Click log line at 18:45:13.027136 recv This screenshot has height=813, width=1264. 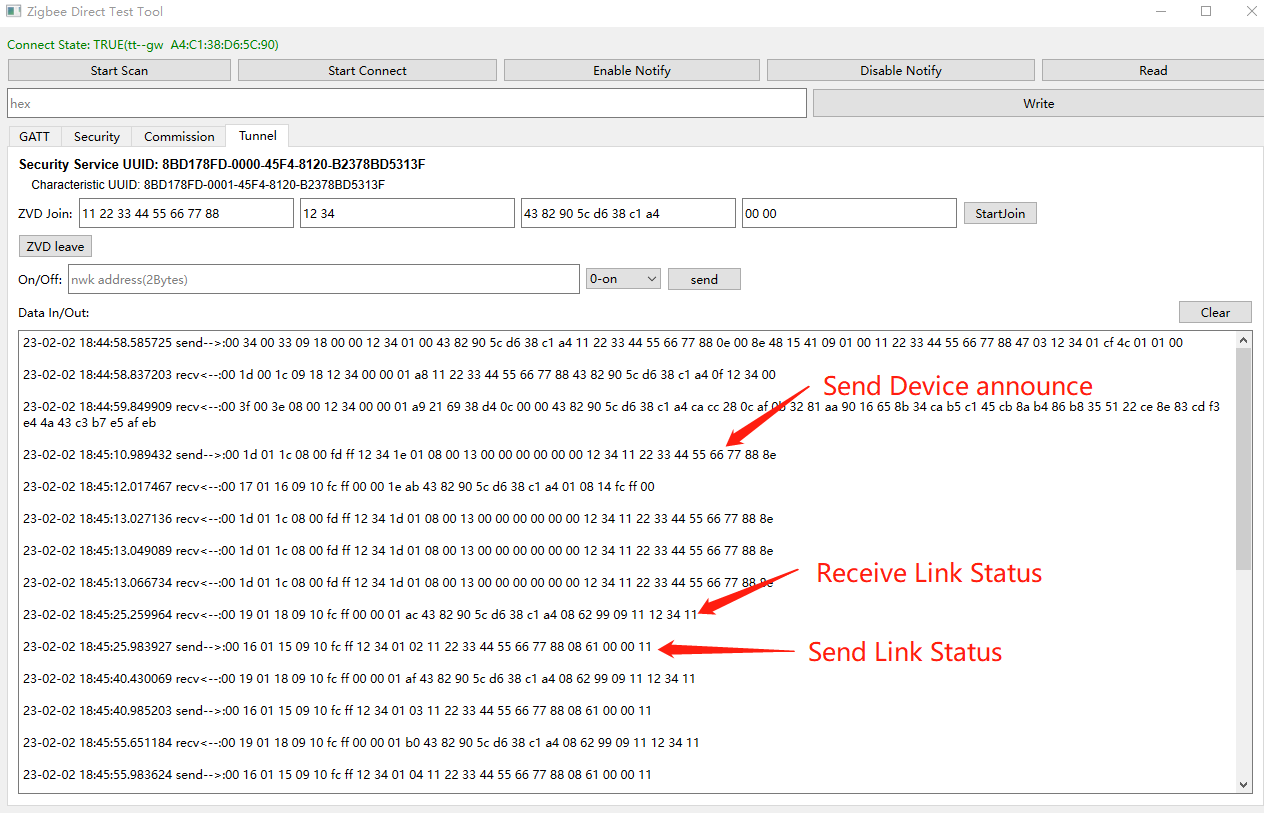(x=398, y=518)
